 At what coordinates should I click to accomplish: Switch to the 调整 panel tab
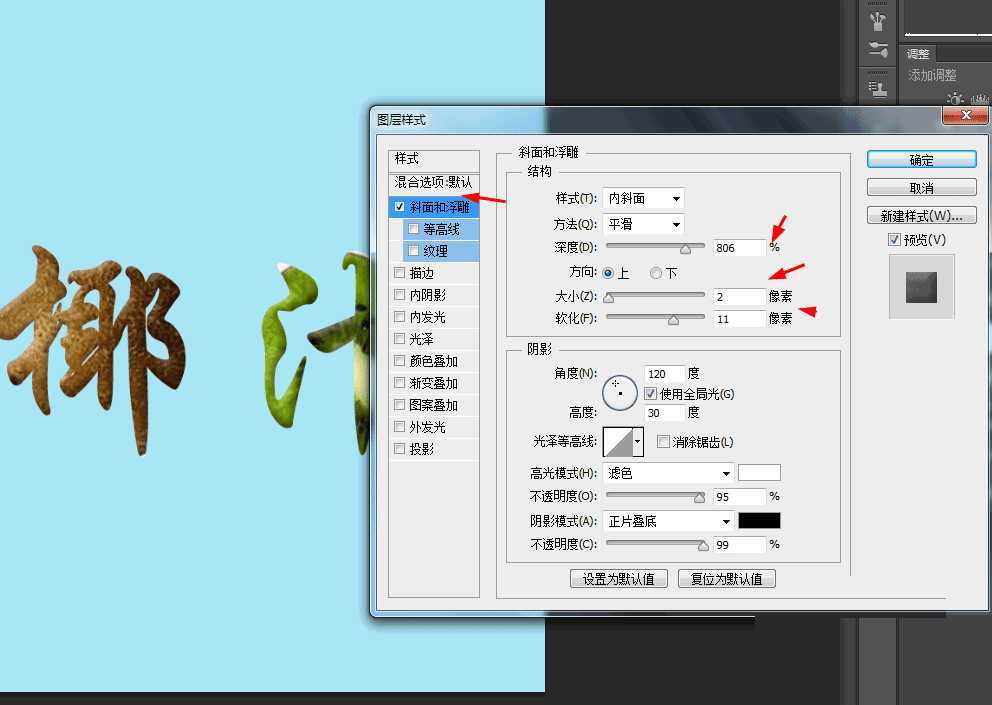tap(917, 54)
